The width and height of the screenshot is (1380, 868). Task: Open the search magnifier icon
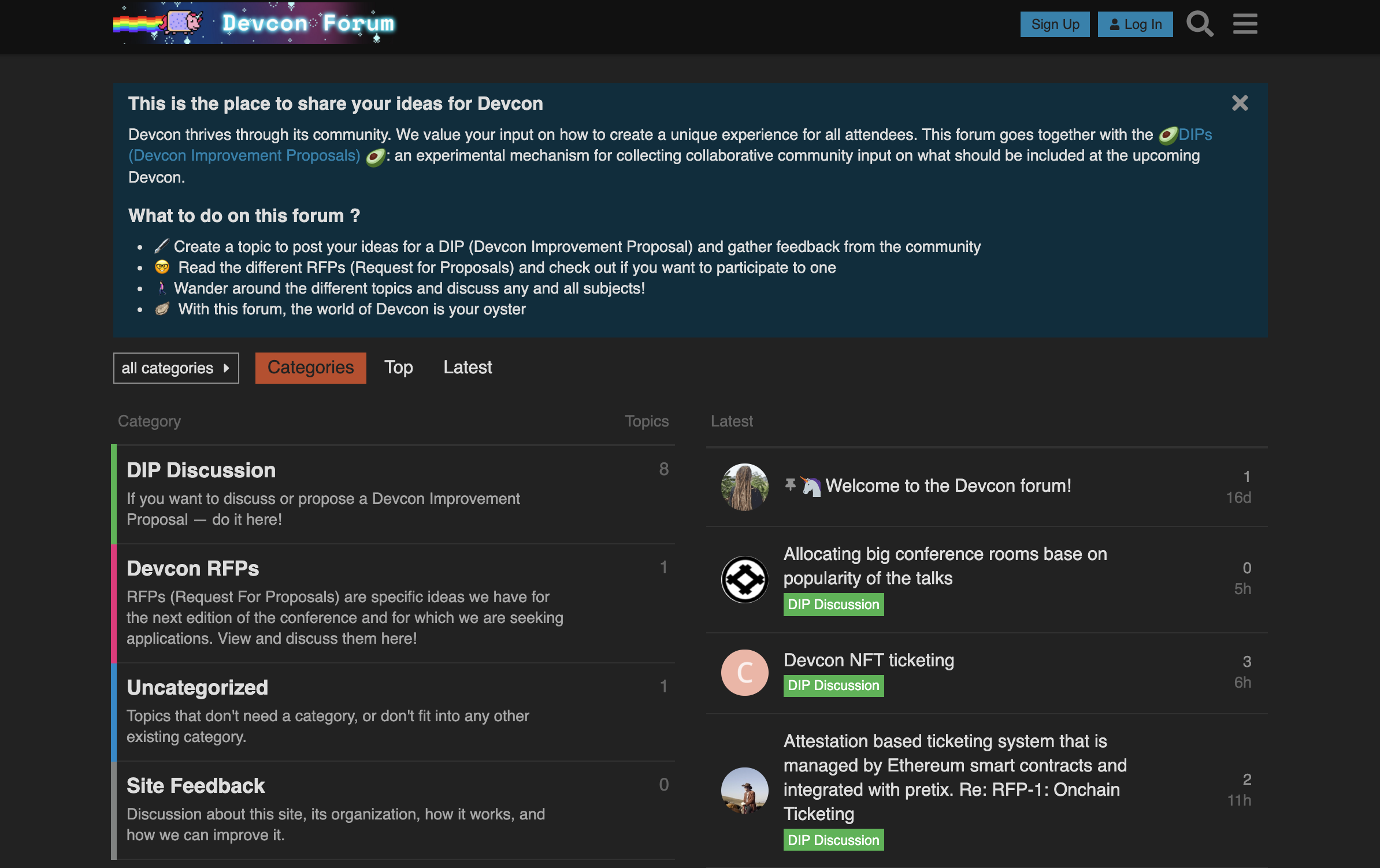coord(1200,24)
